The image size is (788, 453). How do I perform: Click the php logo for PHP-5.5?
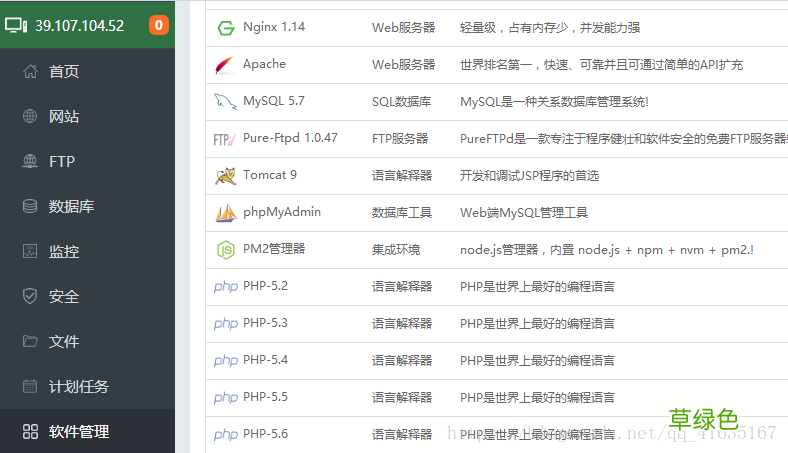click(x=226, y=398)
